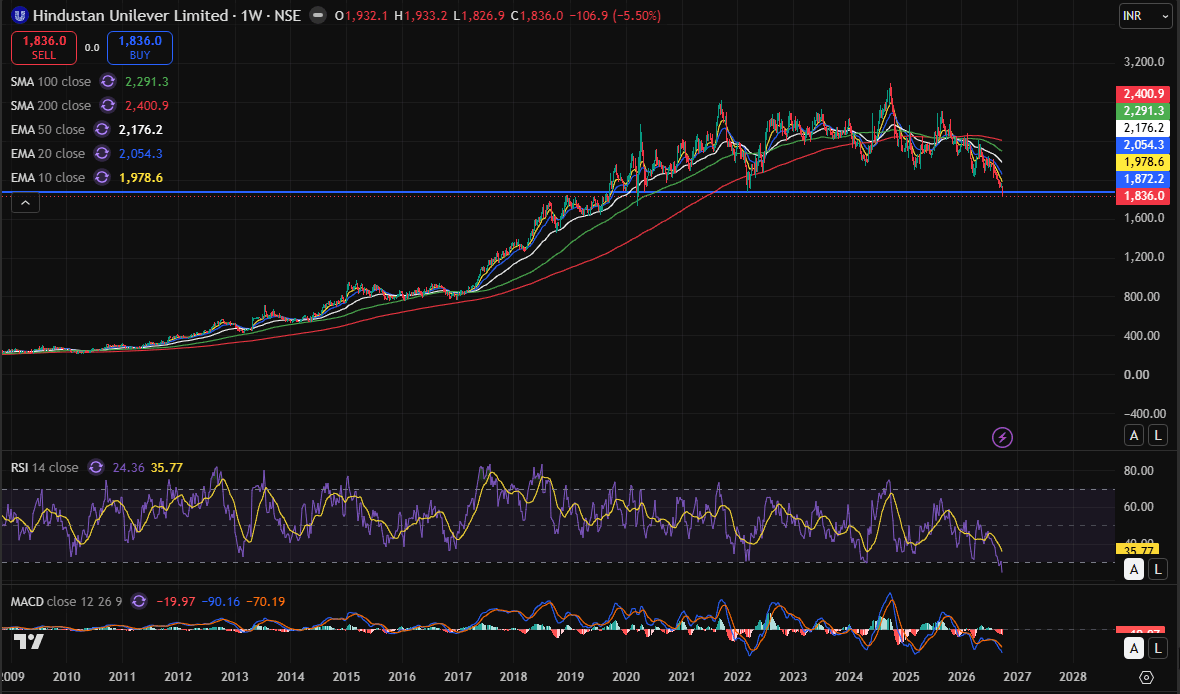
Task: Select the SMA 200 close legend
Action: [x=50, y=105]
